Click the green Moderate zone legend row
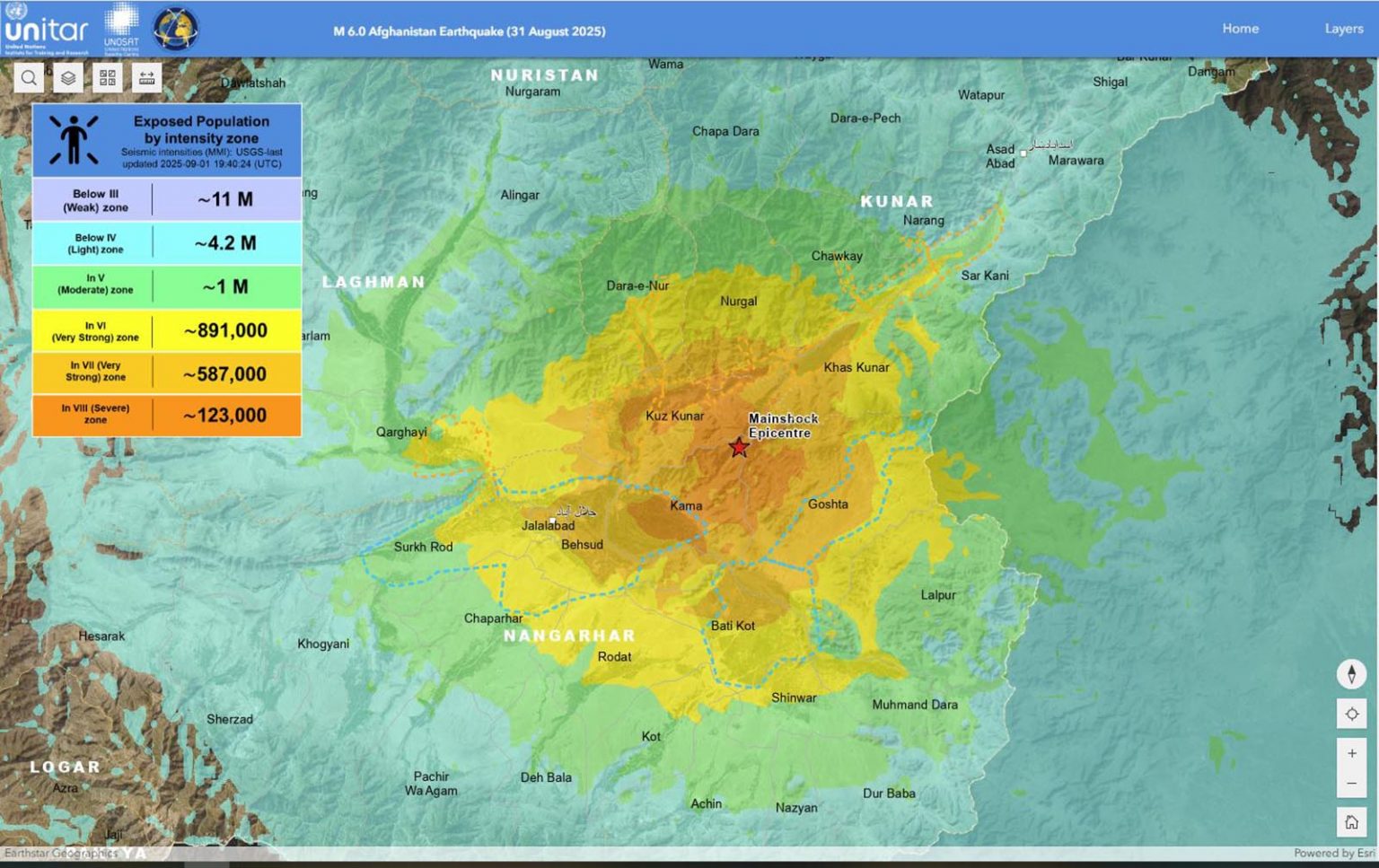 pos(167,287)
